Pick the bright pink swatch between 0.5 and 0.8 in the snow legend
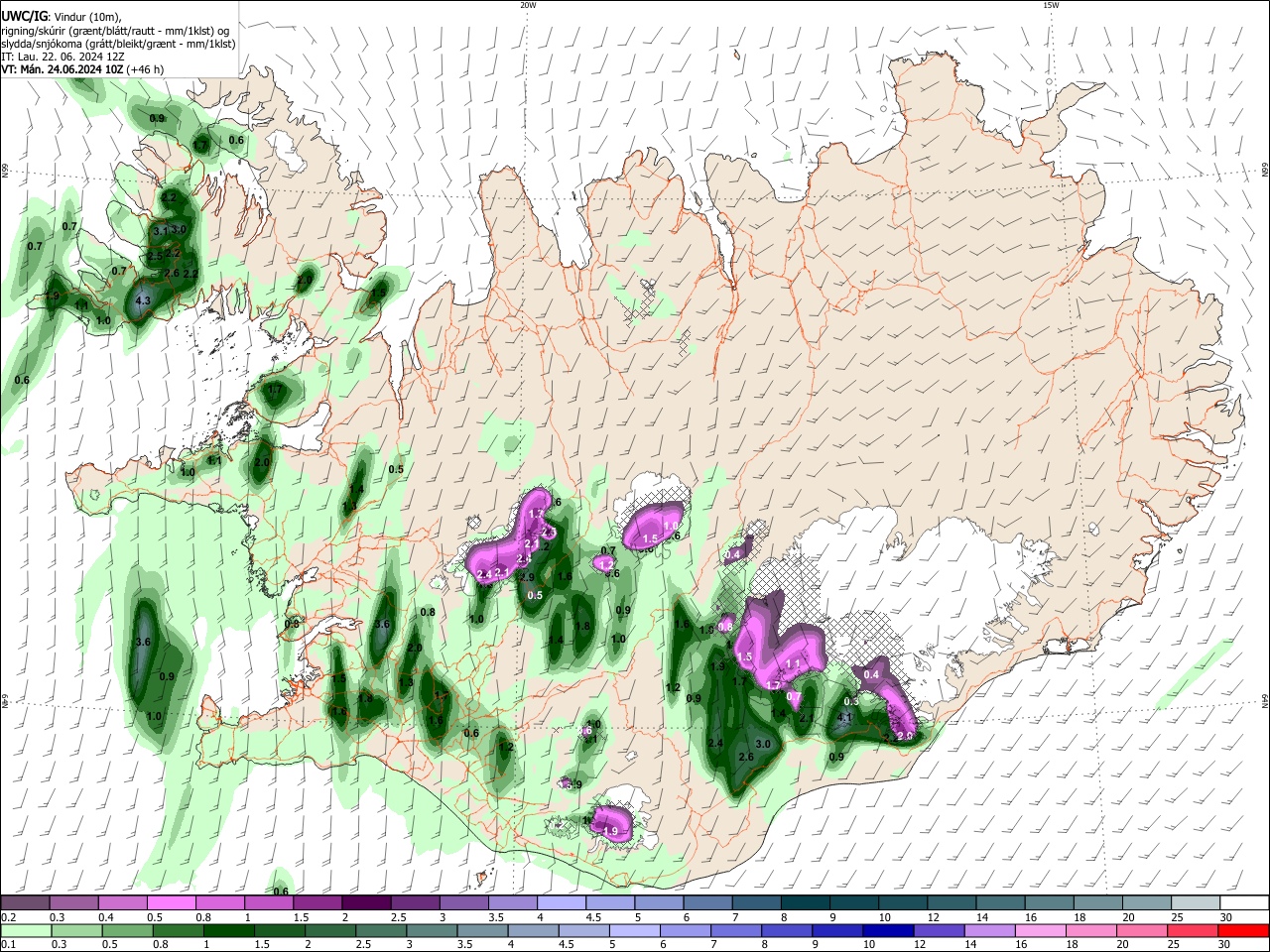This screenshot has width=1270, height=952. click(173, 903)
